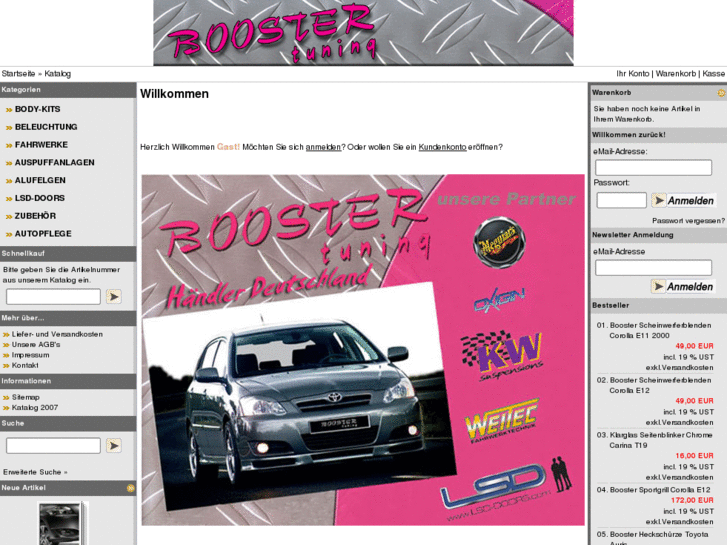The height and width of the screenshot is (545, 727).
Task: Click the Suche arrow submit icon
Action: (114, 446)
